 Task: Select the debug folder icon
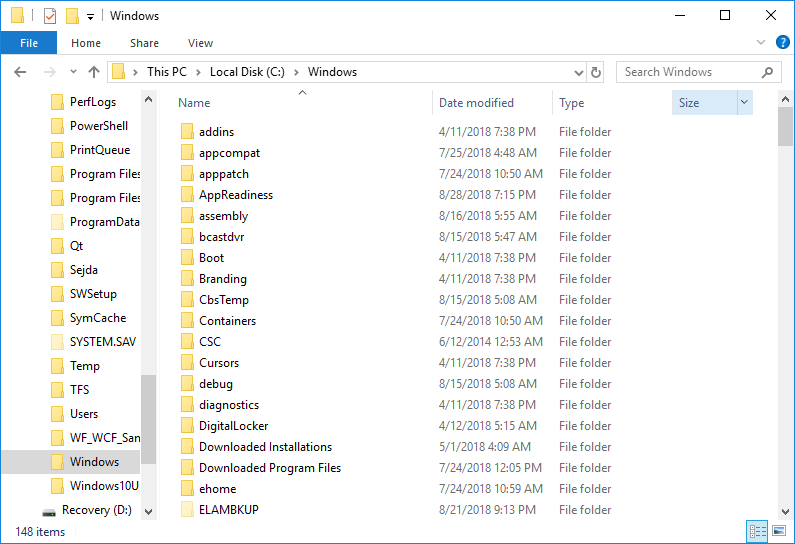pos(187,383)
